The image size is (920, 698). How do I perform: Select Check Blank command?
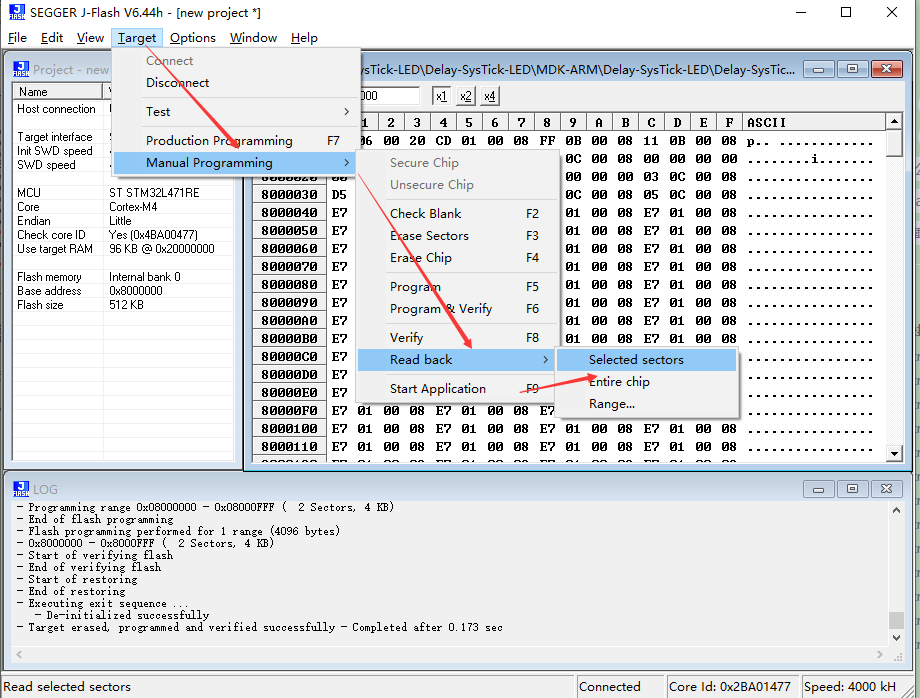[x=457, y=214]
